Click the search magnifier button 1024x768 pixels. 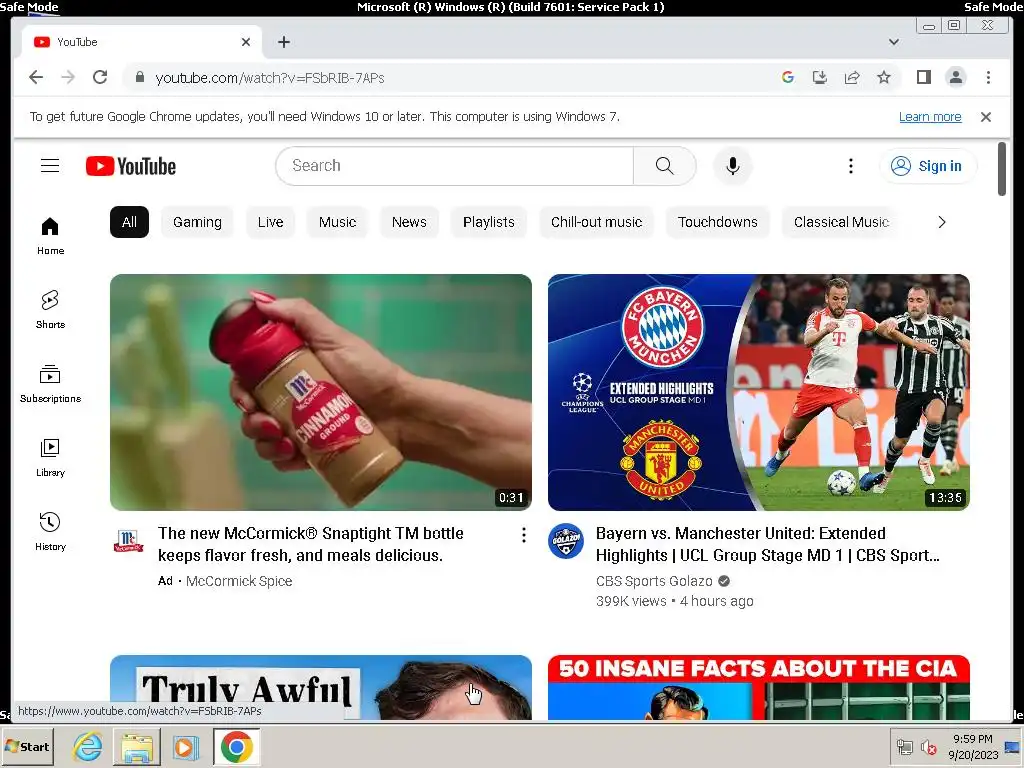pyautogui.click(x=664, y=166)
